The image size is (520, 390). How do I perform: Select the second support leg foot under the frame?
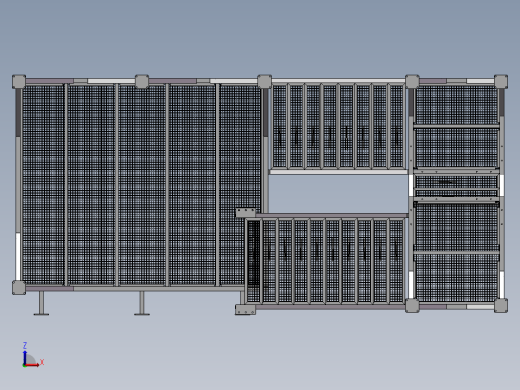click(142, 314)
